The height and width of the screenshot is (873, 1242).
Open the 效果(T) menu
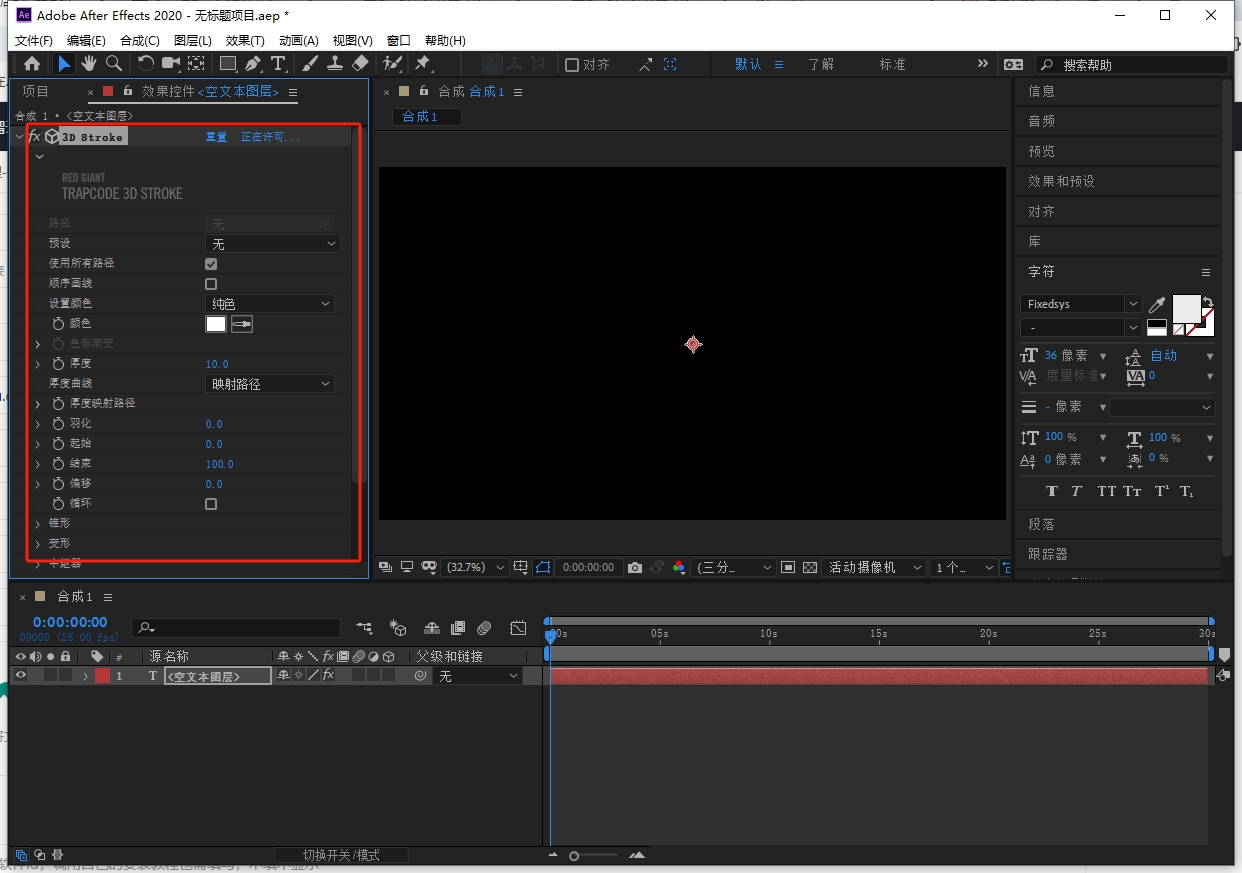tap(245, 41)
